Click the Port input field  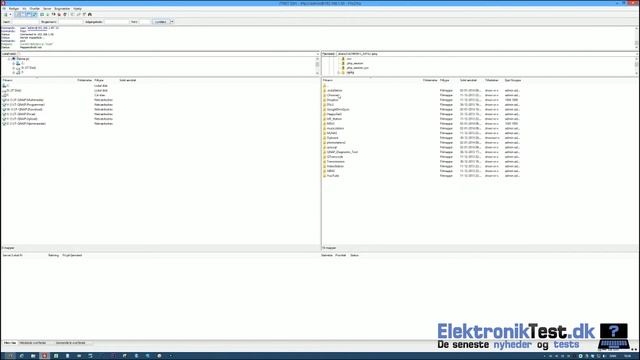coord(145,22)
